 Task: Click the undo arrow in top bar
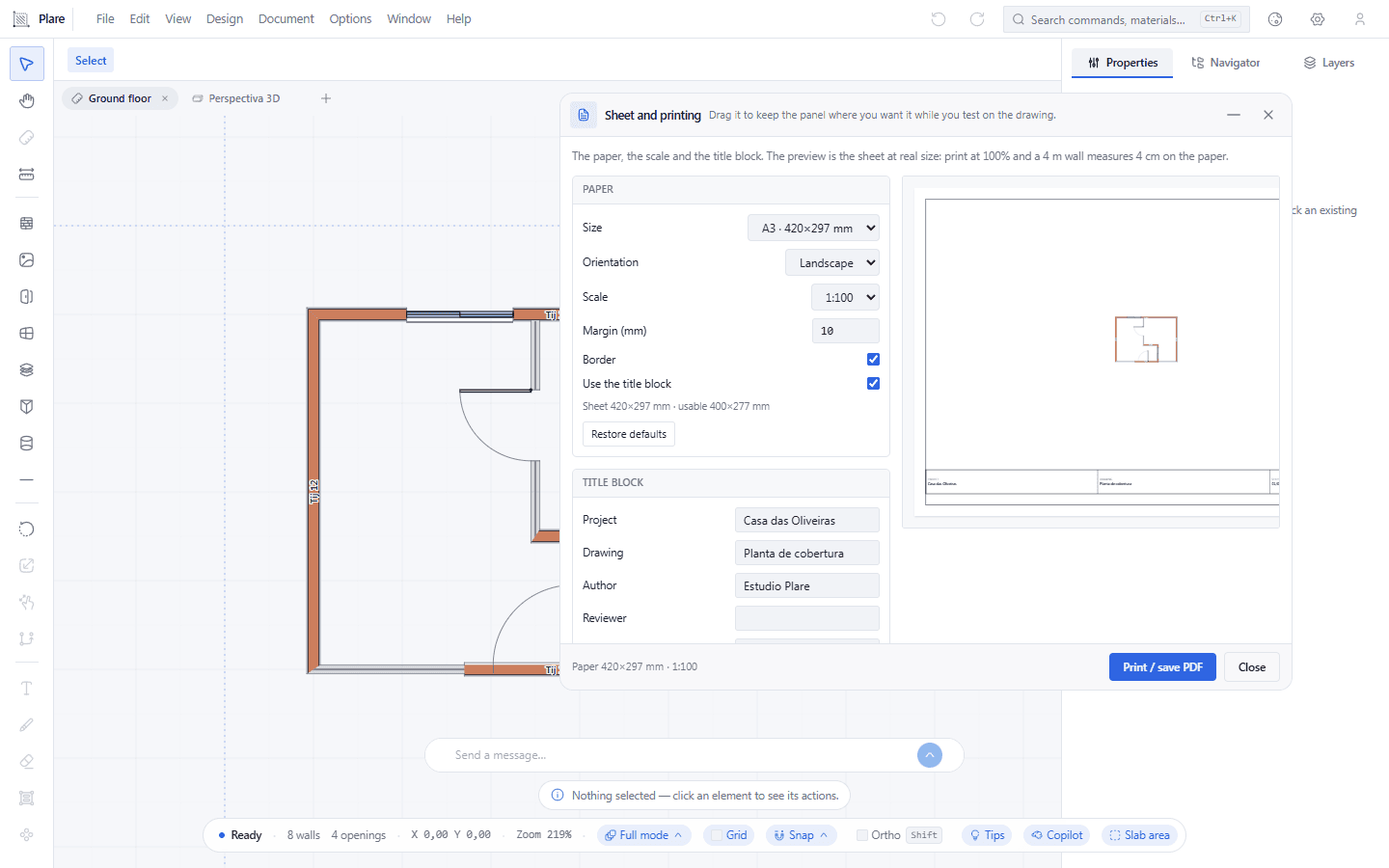click(x=939, y=19)
